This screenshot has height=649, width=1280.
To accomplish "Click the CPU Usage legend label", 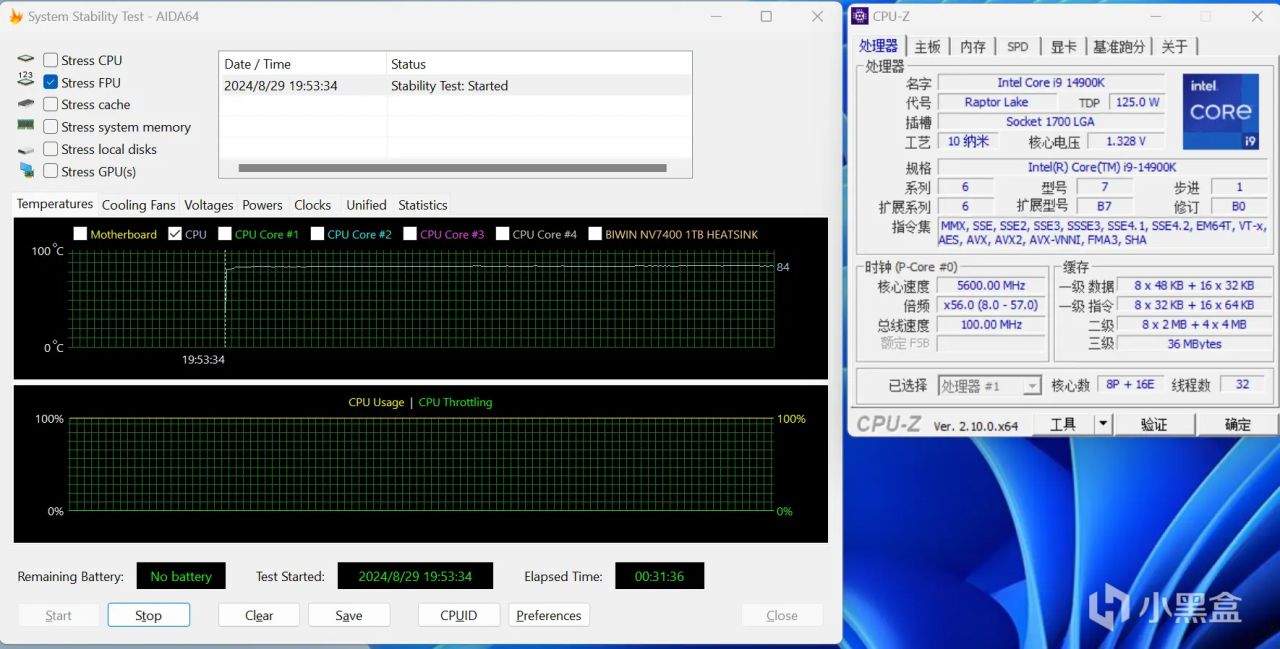I will point(376,402).
